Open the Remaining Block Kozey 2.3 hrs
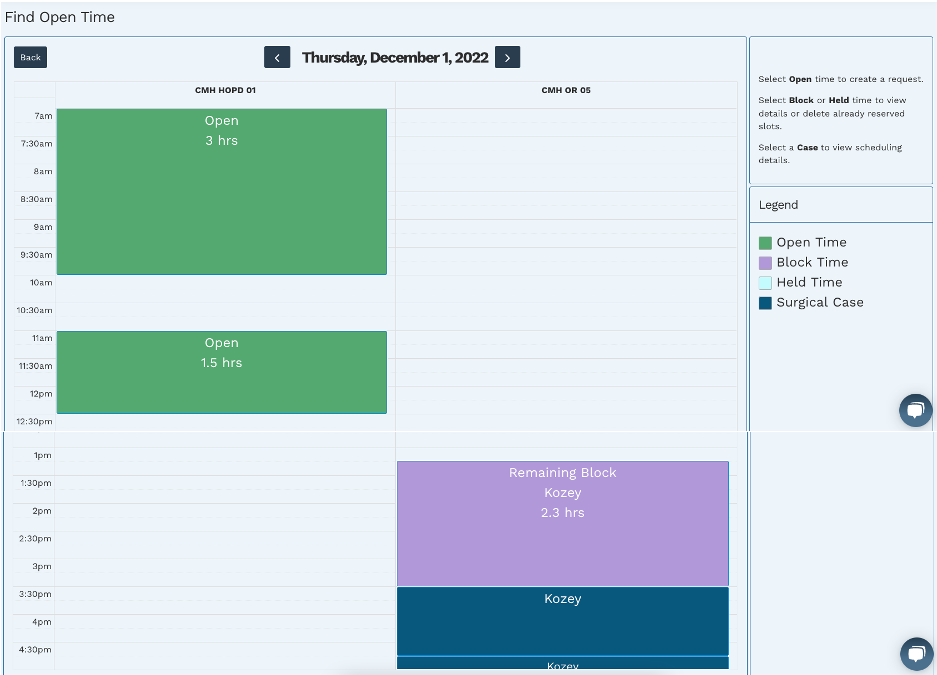This screenshot has width=937, height=675. [563, 523]
